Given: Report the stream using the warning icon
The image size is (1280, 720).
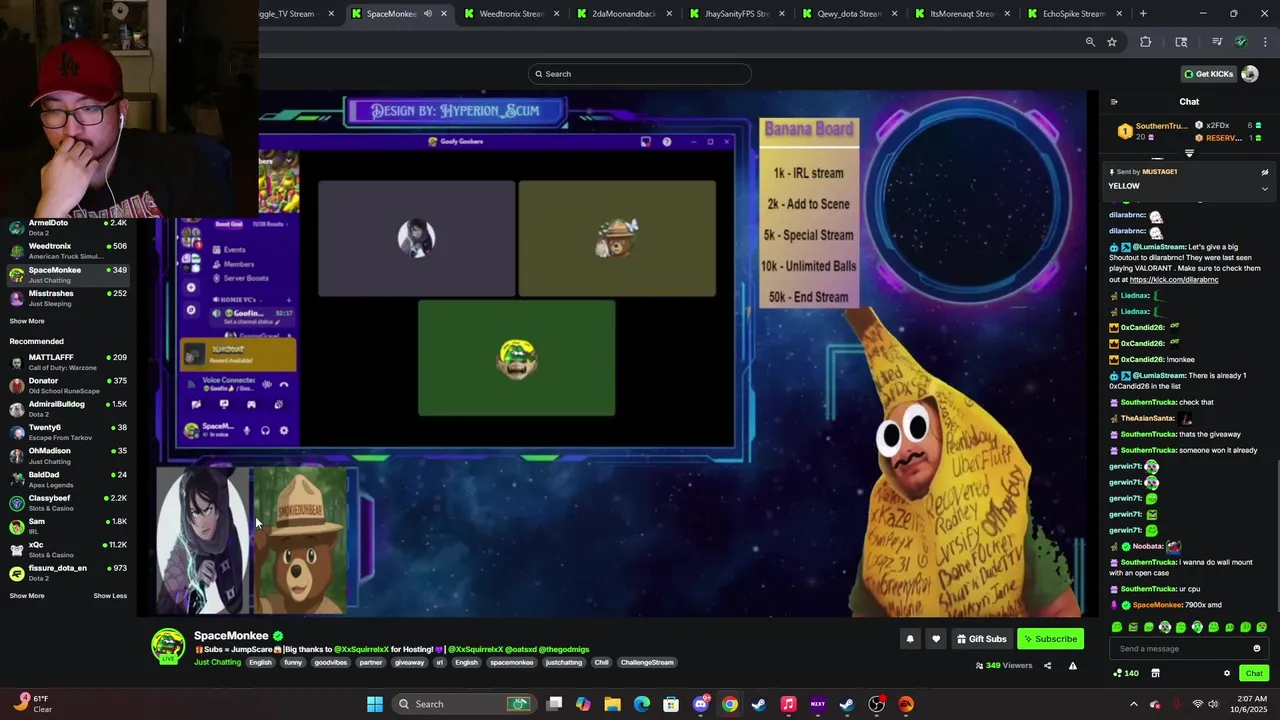Looking at the screenshot, I should 1073,666.
